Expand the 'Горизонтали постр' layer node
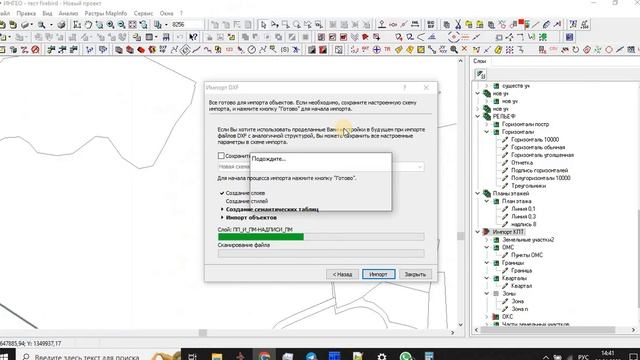The image size is (640, 360). [487, 124]
